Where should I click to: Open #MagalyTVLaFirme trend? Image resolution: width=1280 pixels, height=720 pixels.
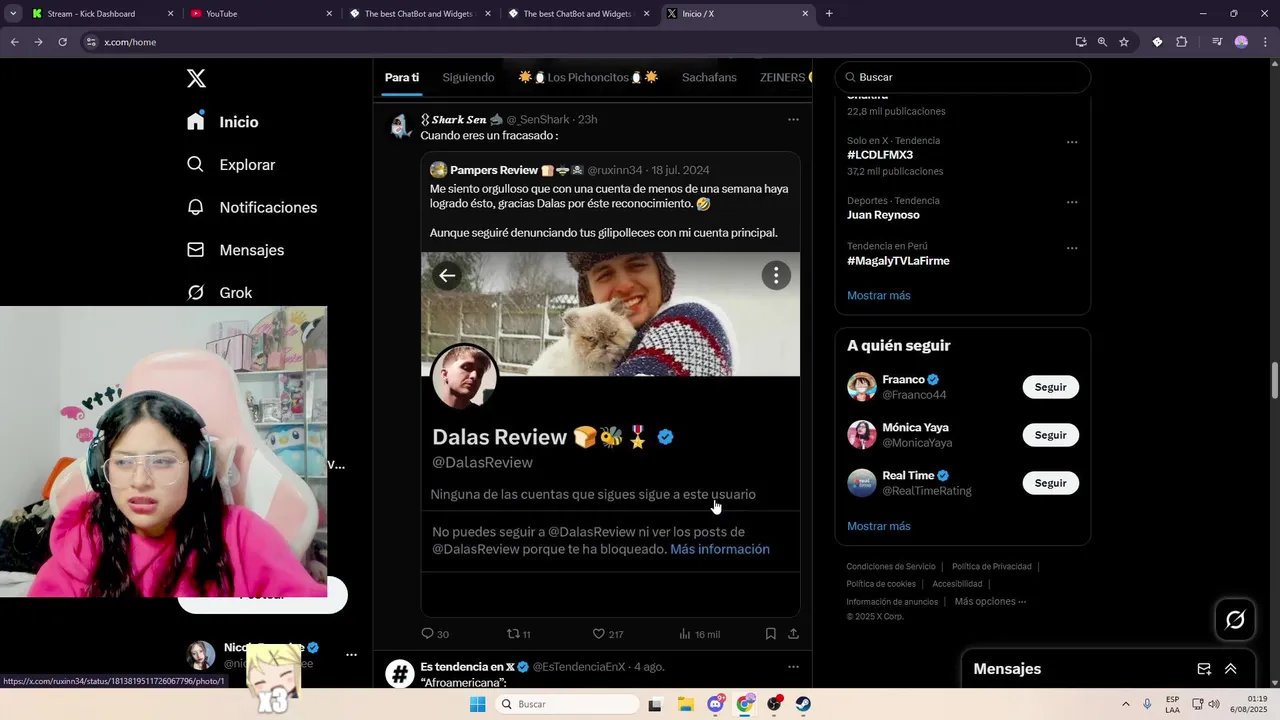coord(898,261)
